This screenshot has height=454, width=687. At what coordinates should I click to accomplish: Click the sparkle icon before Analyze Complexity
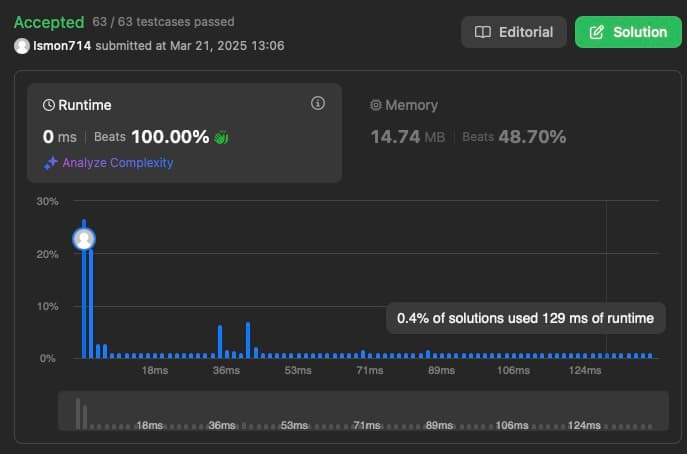pos(50,163)
